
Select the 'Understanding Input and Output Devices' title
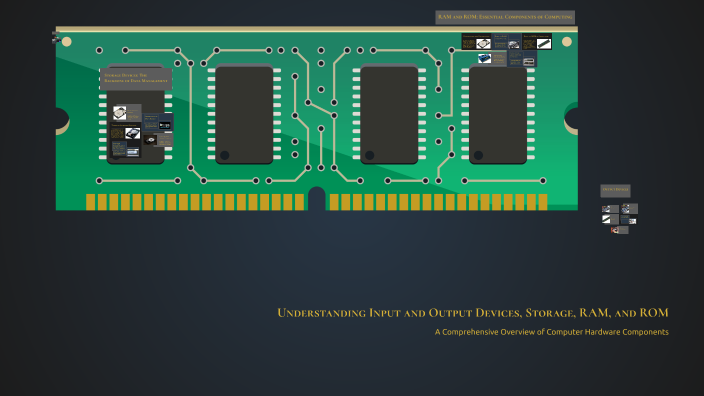tap(473, 313)
